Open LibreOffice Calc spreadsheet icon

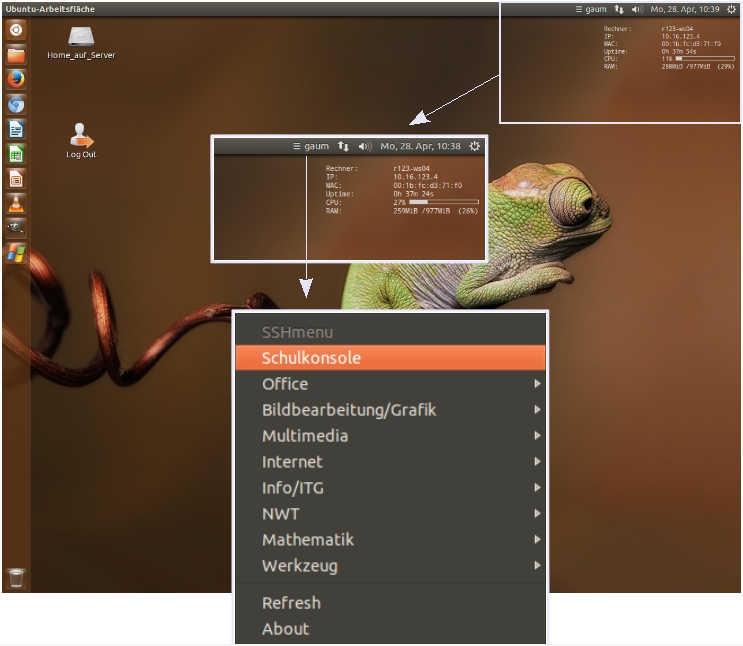(16, 154)
